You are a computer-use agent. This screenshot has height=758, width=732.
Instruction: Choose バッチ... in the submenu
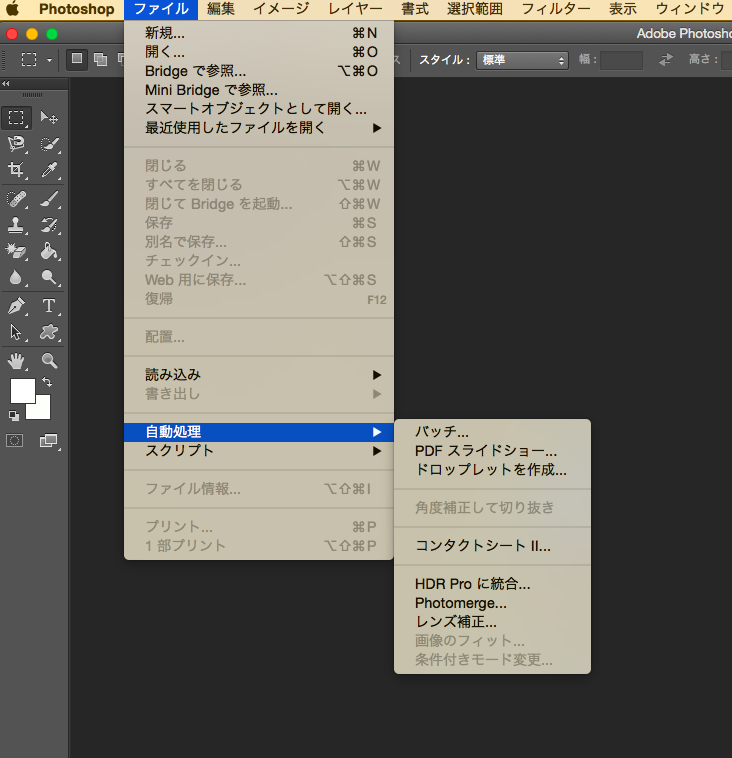coord(492,431)
